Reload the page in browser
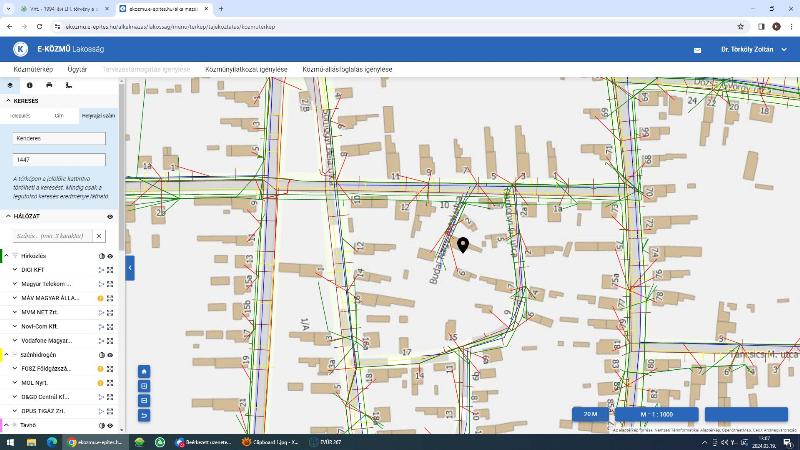This screenshot has height=450, width=800. tap(39, 27)
